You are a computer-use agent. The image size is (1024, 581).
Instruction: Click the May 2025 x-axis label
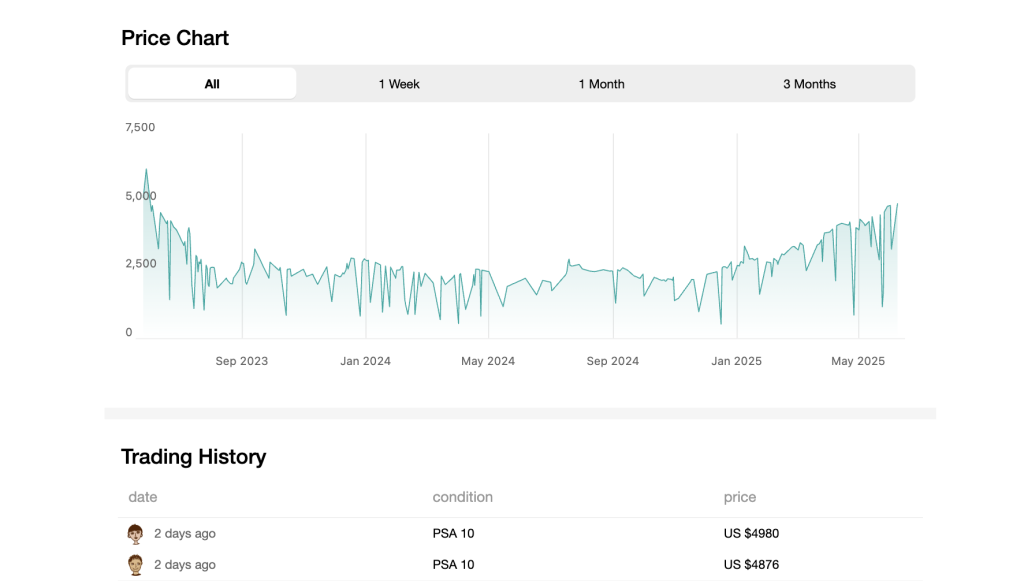click(x=858, y=361)
